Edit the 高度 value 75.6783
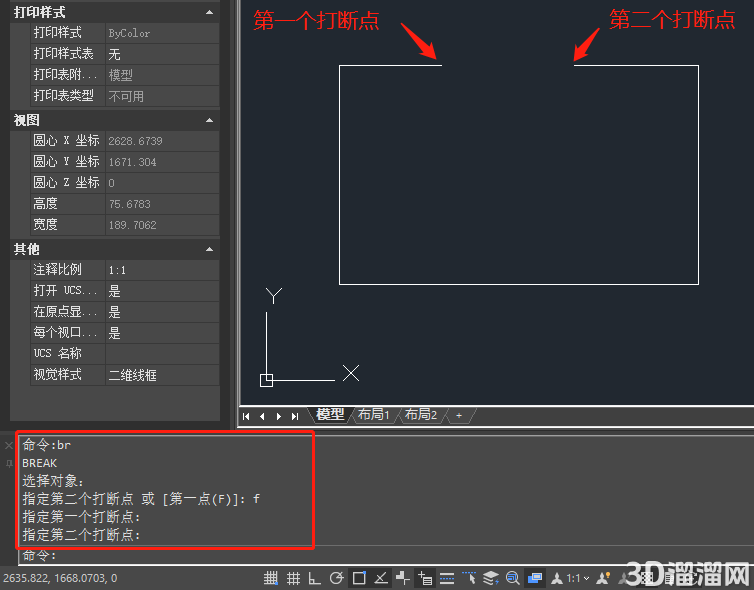 163,204
